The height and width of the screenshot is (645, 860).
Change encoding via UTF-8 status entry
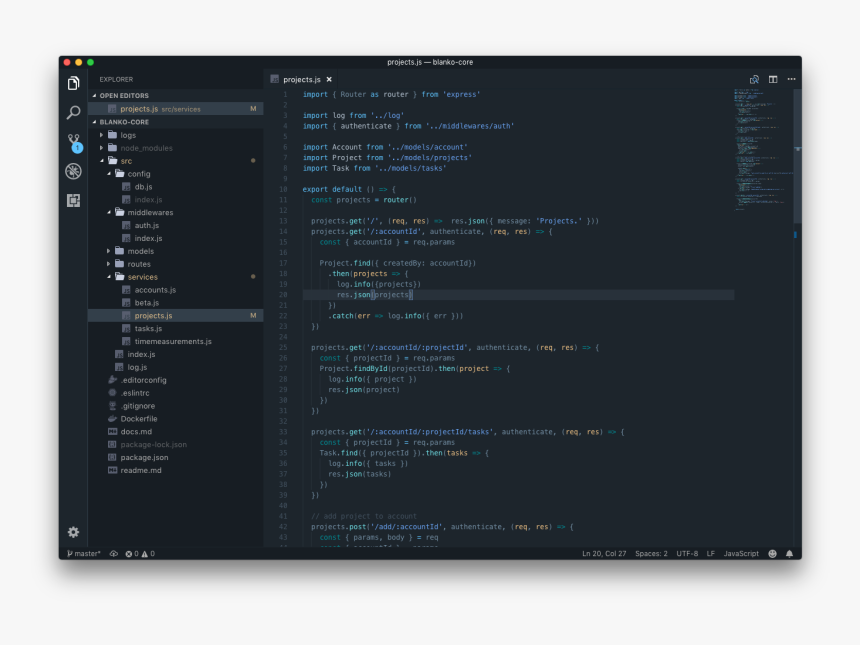(x=687, y=553)
